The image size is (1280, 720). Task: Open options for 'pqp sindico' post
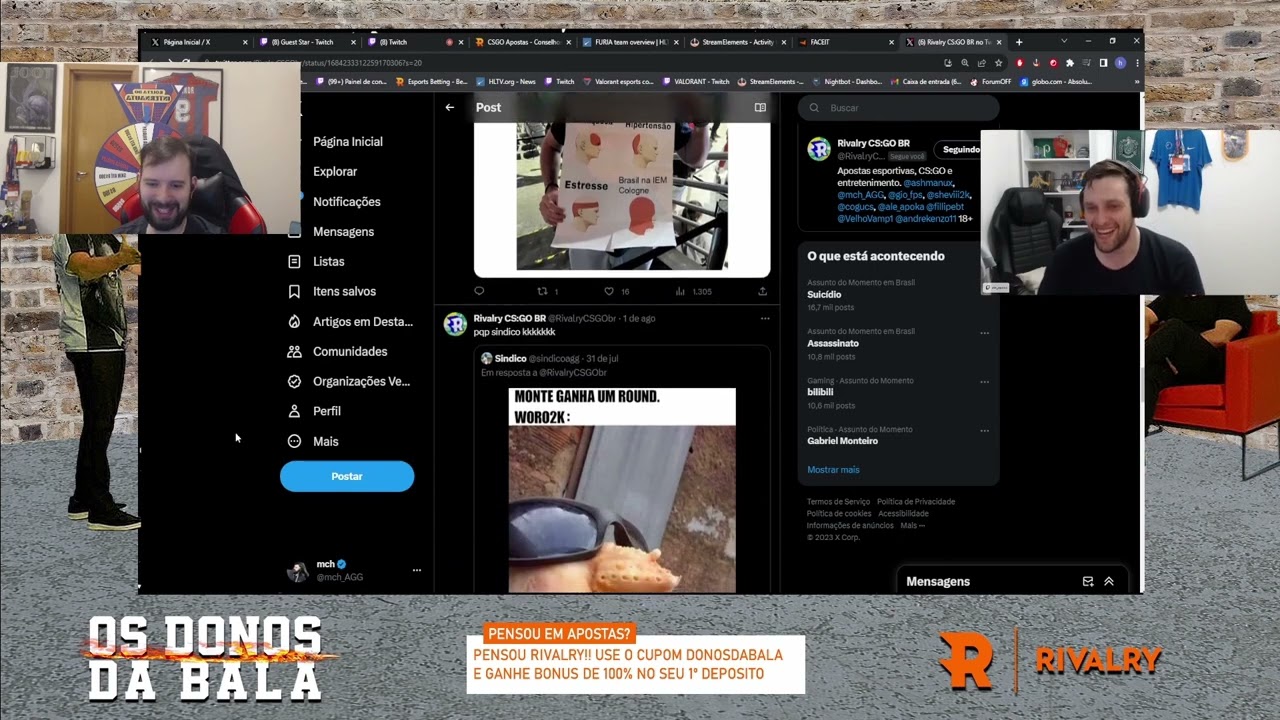tap(765, 318)
